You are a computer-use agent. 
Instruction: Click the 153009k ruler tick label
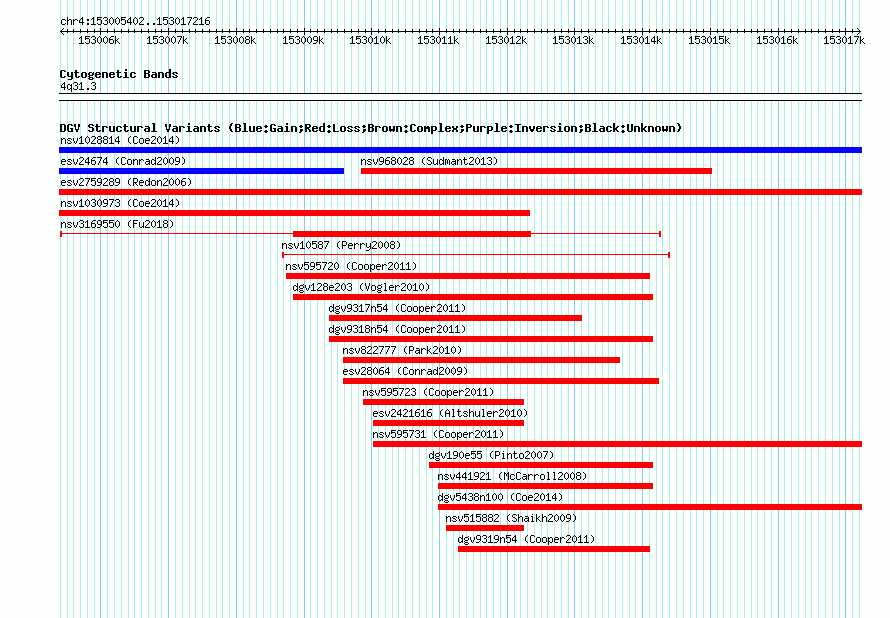click(303, 40)
